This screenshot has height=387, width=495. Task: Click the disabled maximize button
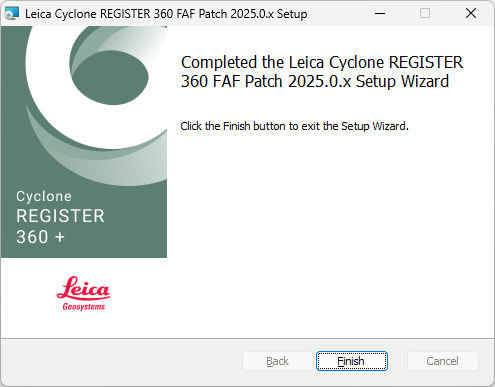click(x=425, y=13)
